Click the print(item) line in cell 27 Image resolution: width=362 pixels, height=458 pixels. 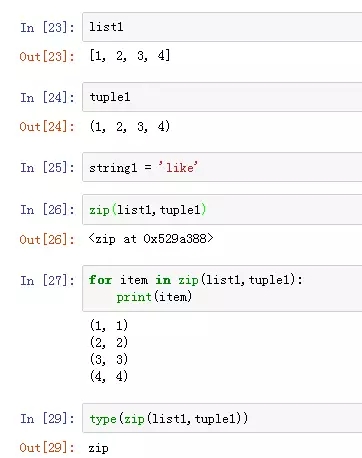coord(154,297)
